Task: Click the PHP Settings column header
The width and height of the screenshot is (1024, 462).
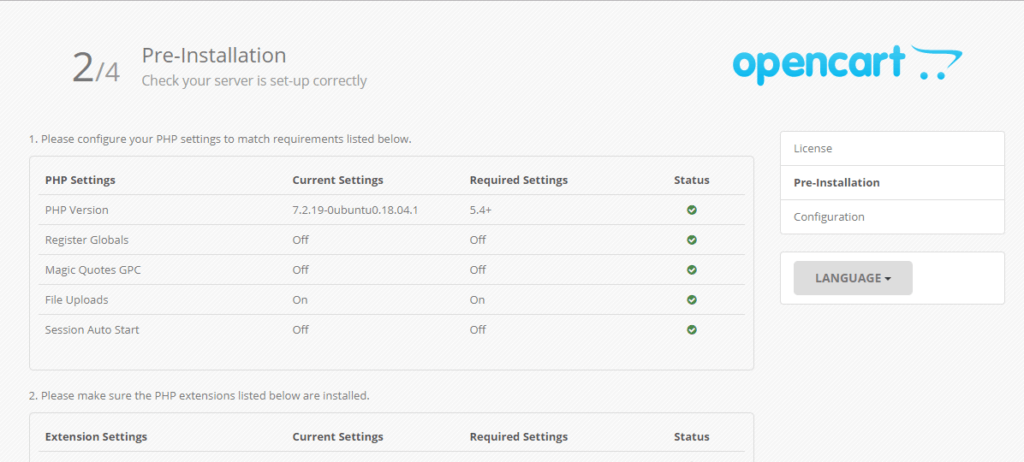Action: [x=80, y=180]
